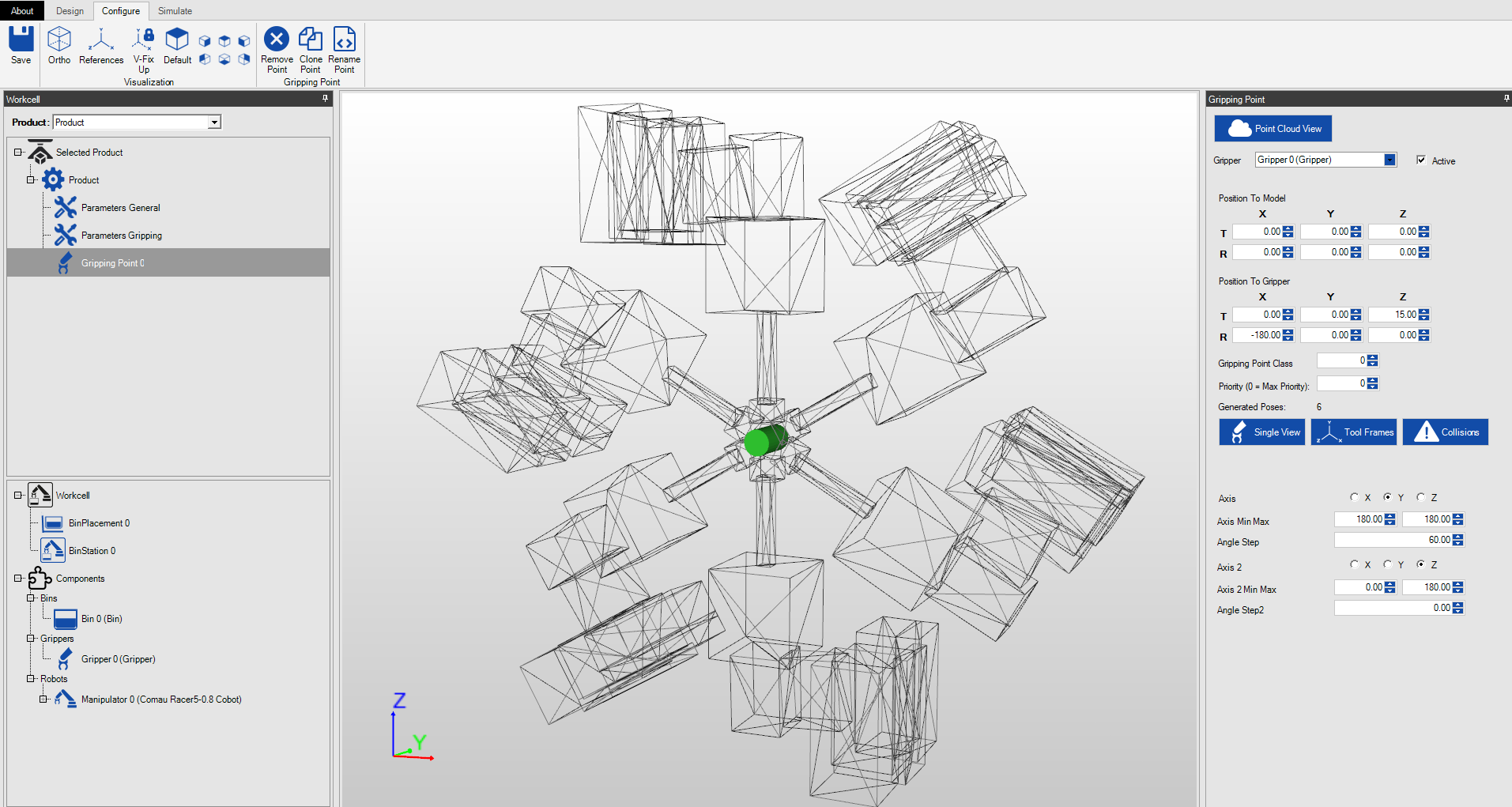Click the green cylinder in the viewport
The width and height of the screenshot is (1512, 807).
(x=765, y=440)
